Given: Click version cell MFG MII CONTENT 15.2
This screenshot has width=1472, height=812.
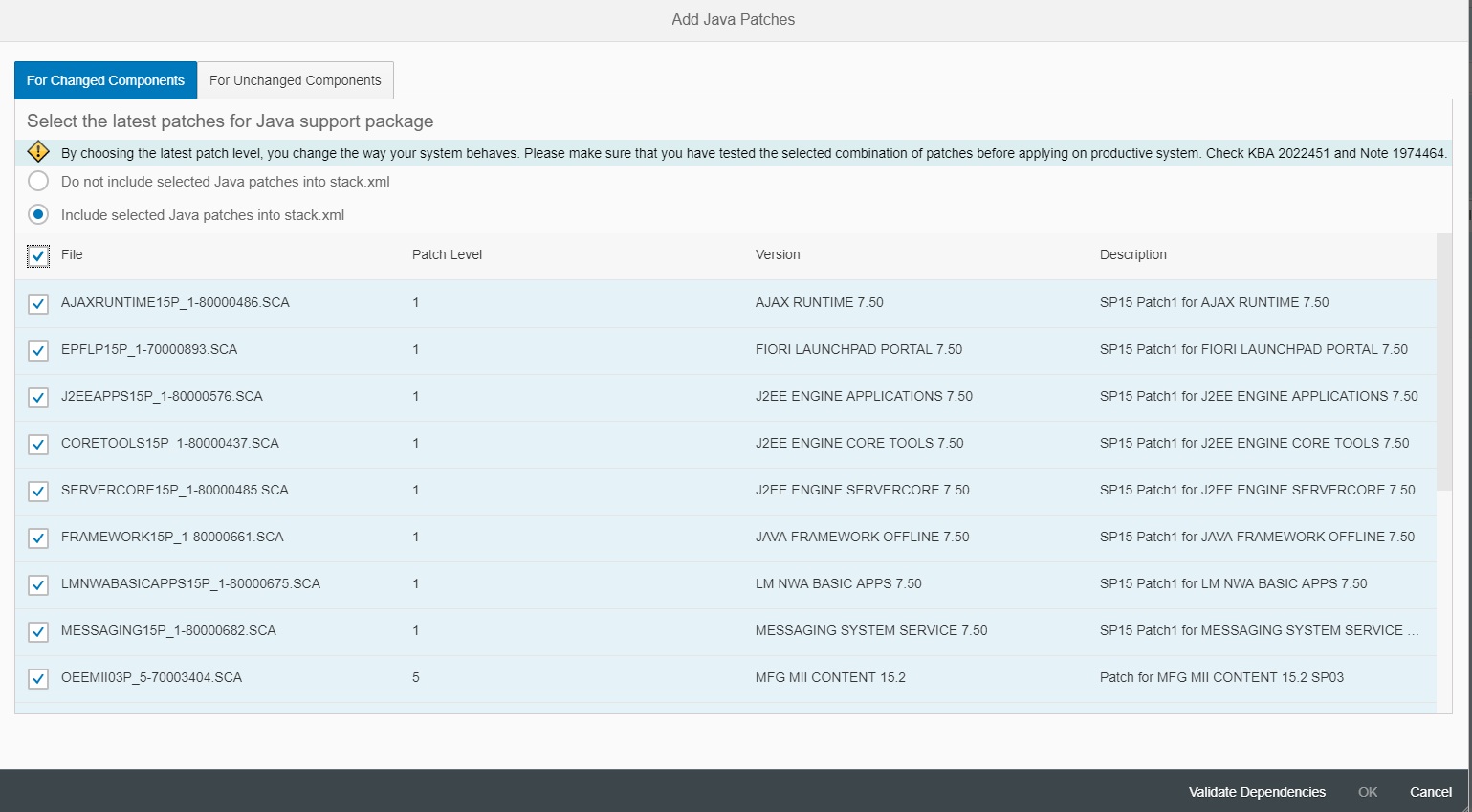Looking at the screenshot, I should pos(830,677).
